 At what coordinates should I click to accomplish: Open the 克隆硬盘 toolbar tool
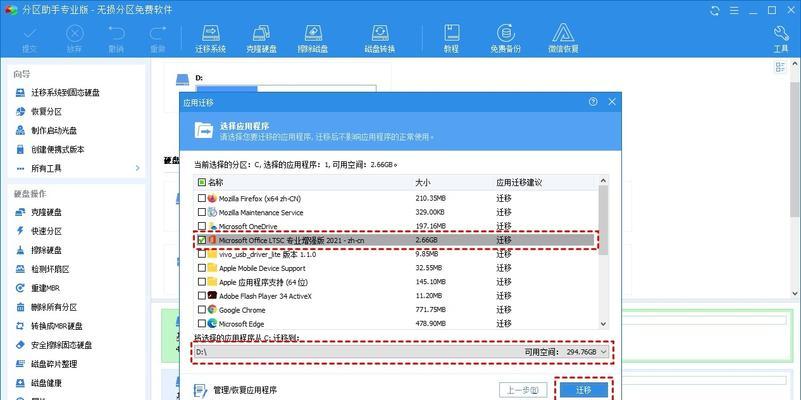261,39
